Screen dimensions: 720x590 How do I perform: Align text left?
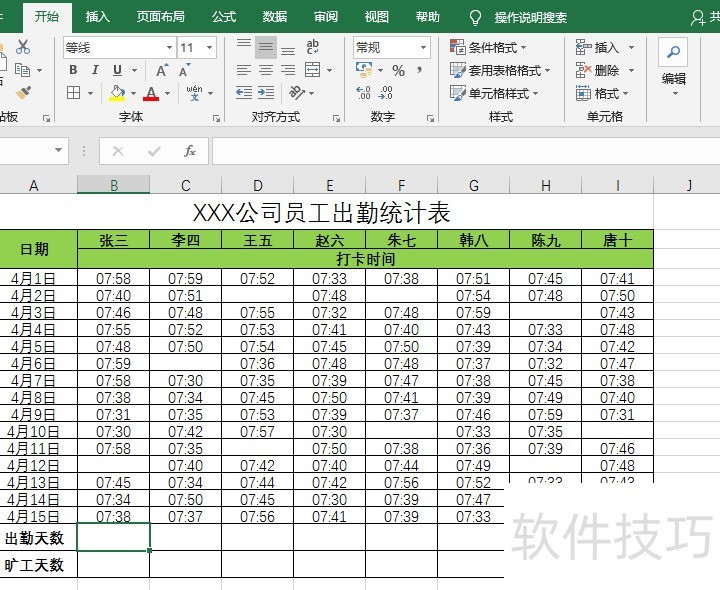pyautogui.click(x=244, y=70)
